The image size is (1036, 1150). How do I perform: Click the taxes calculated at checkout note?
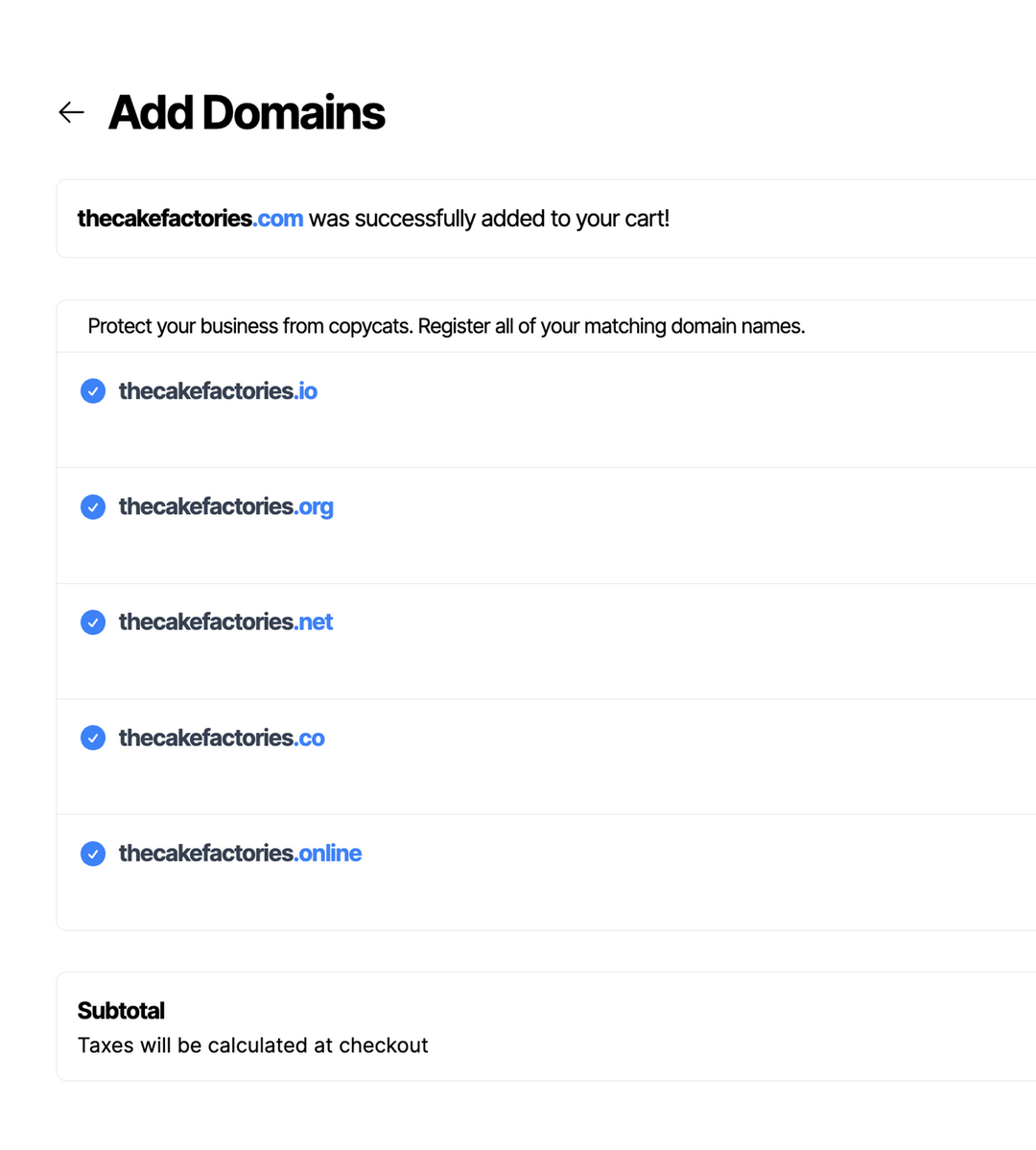[x=252, y=1045]
